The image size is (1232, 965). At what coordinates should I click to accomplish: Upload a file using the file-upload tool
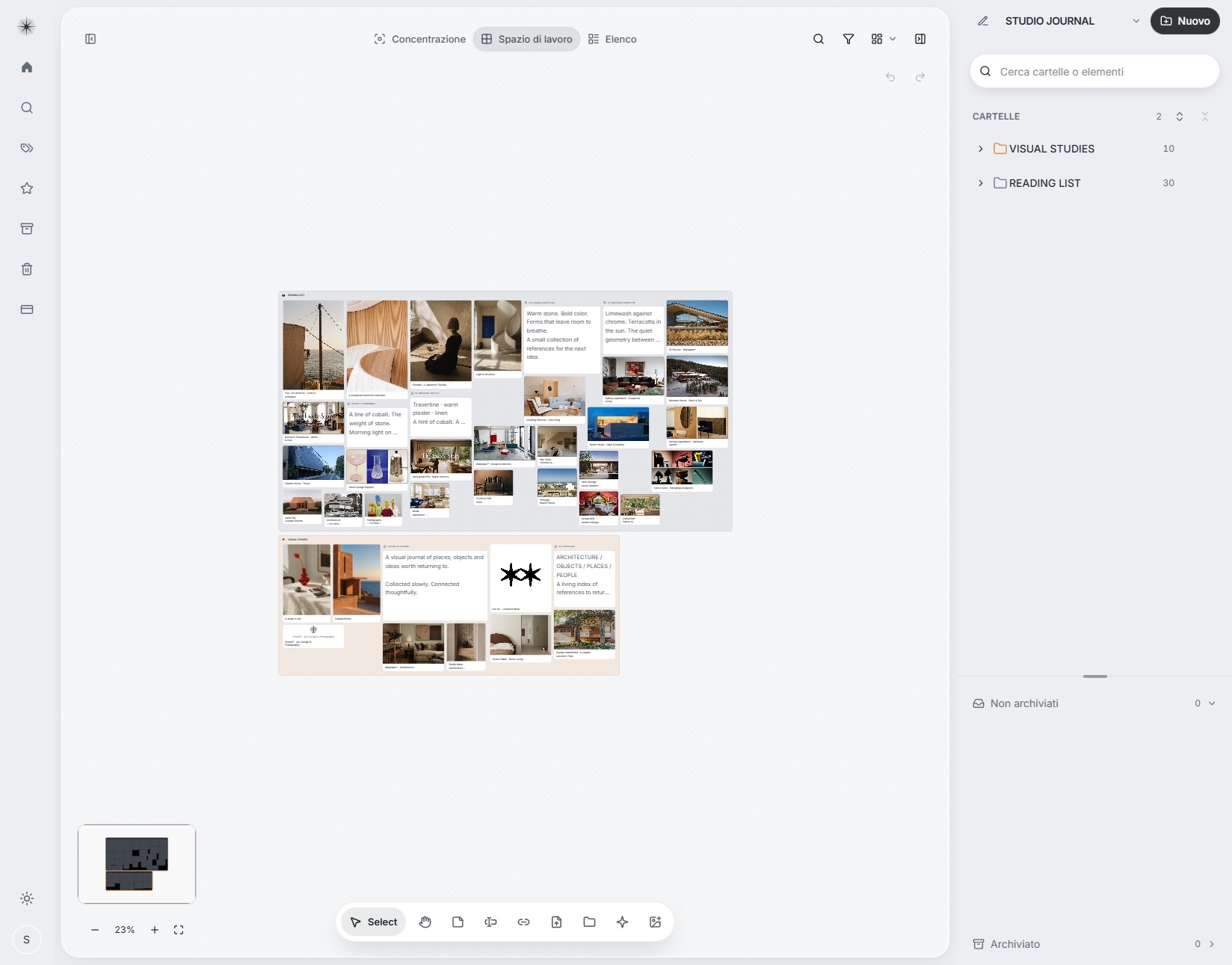tap(557, 922)
